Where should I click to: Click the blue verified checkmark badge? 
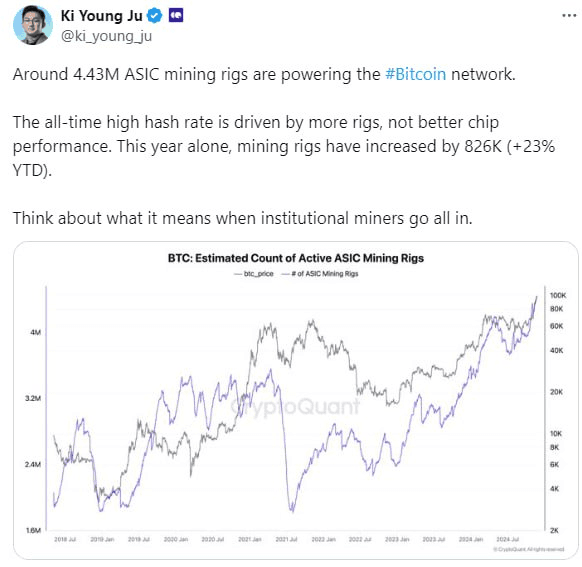point(154,16)
